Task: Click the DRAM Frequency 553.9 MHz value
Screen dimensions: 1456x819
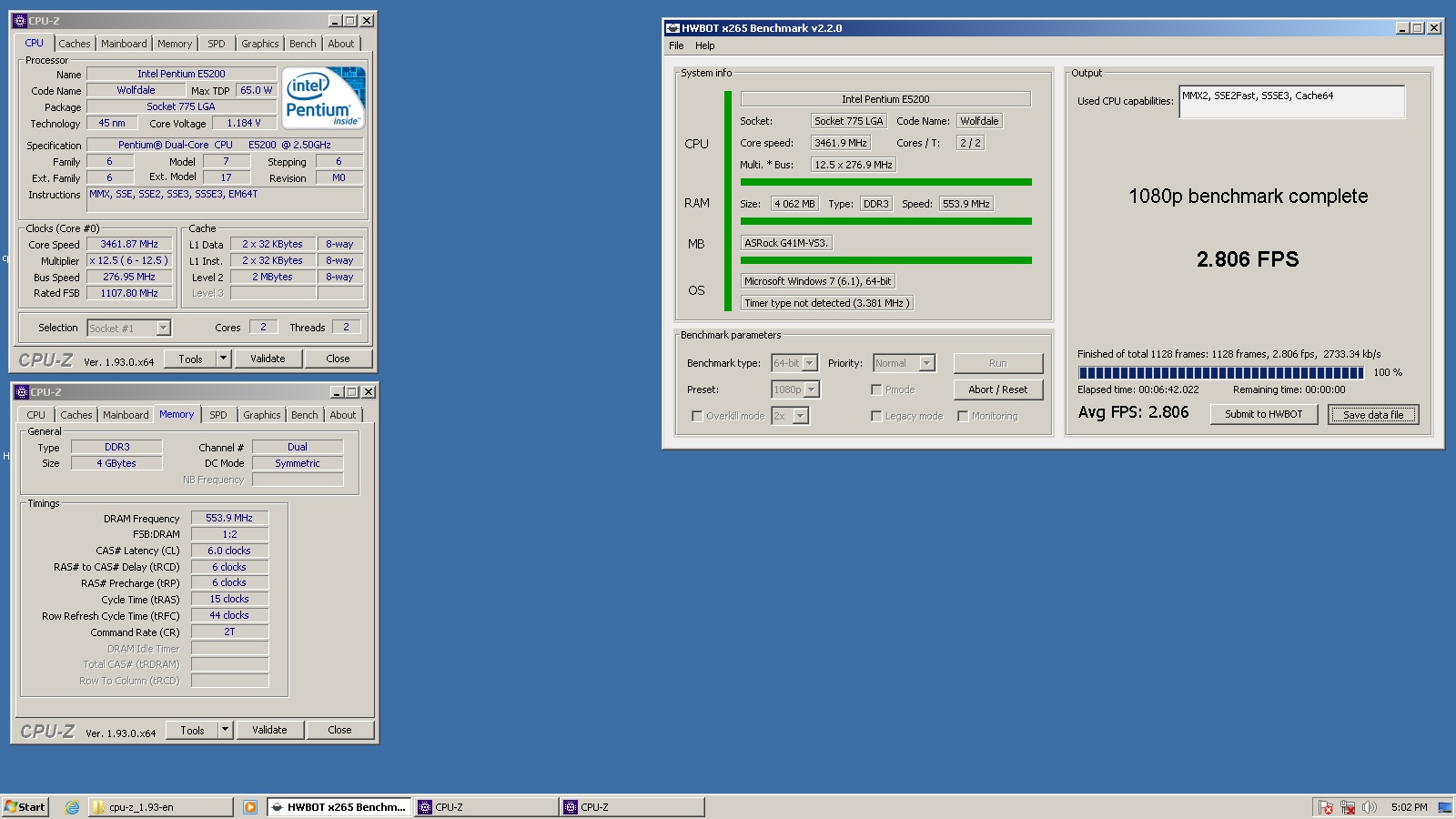Action: 229,518
